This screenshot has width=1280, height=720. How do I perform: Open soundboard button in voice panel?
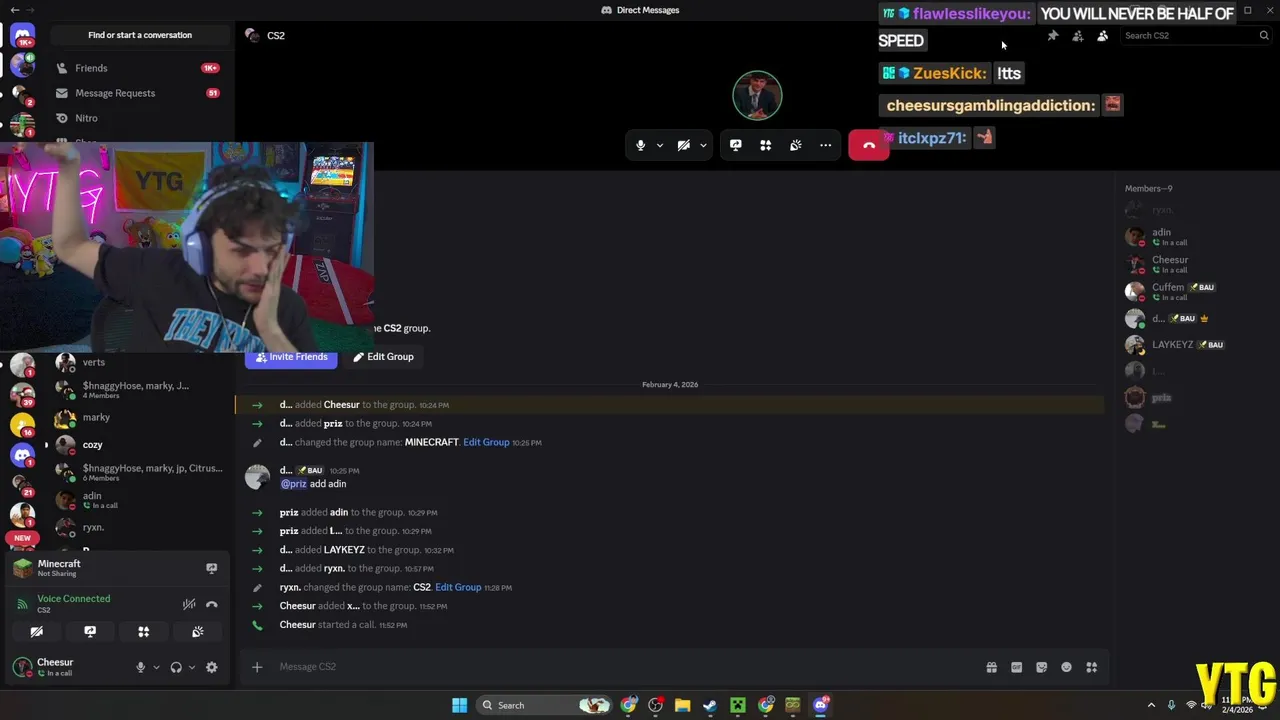point(198,632)
